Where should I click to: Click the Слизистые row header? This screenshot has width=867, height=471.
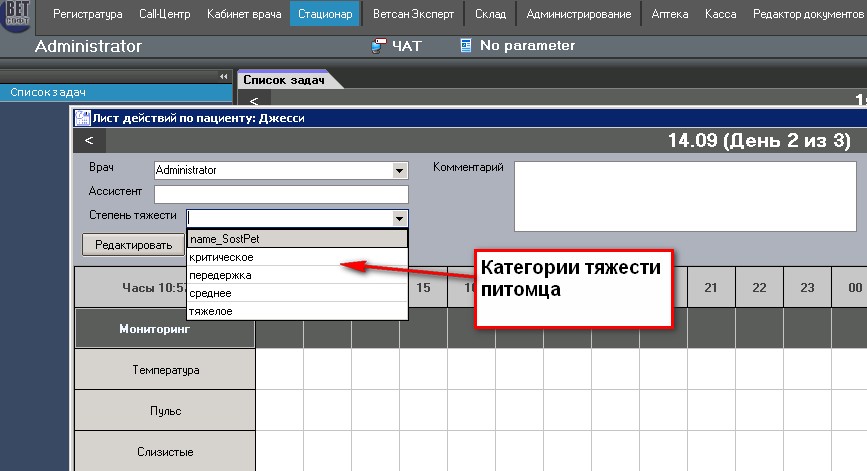(x=165, y=452)
